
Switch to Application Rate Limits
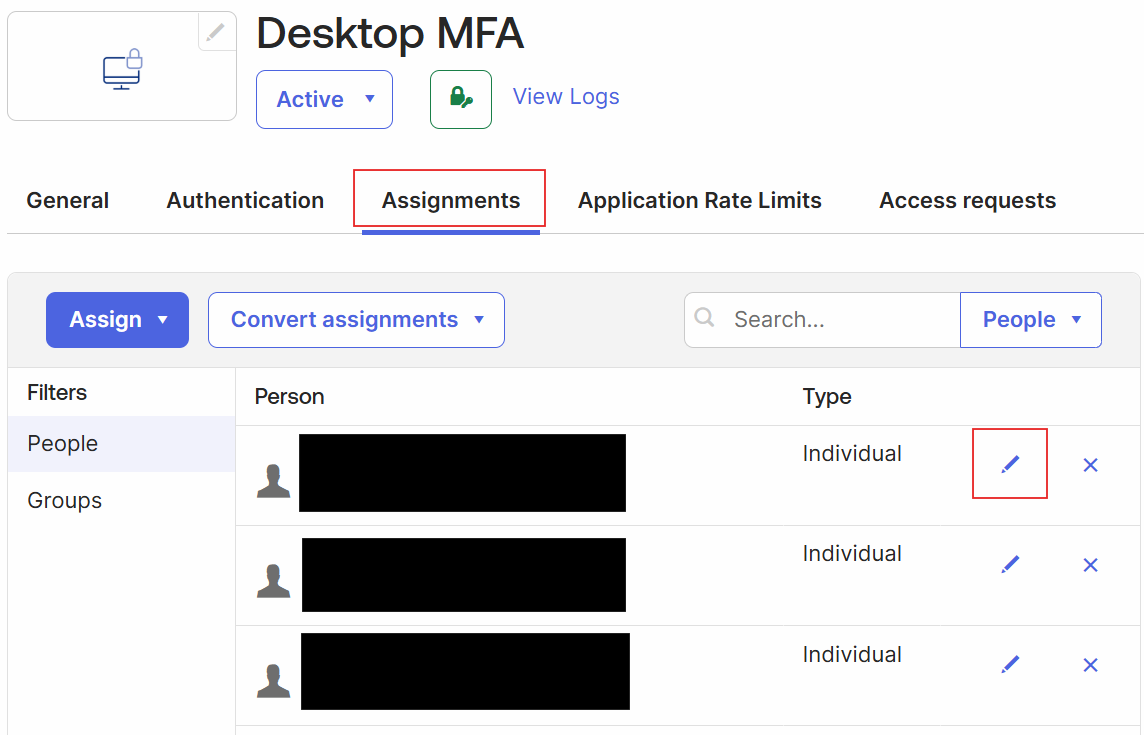(x=699, y=200)
